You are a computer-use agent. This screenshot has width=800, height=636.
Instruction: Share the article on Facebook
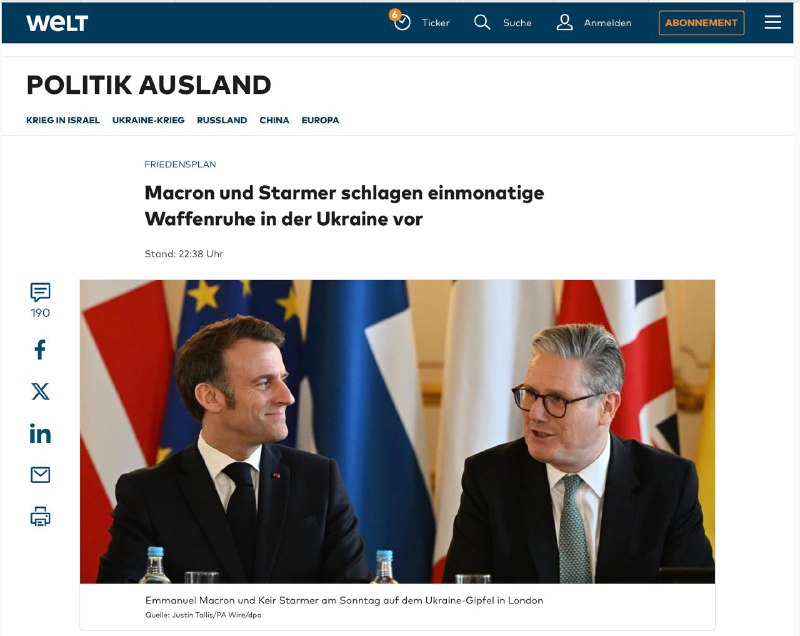(x=40, y=350)
